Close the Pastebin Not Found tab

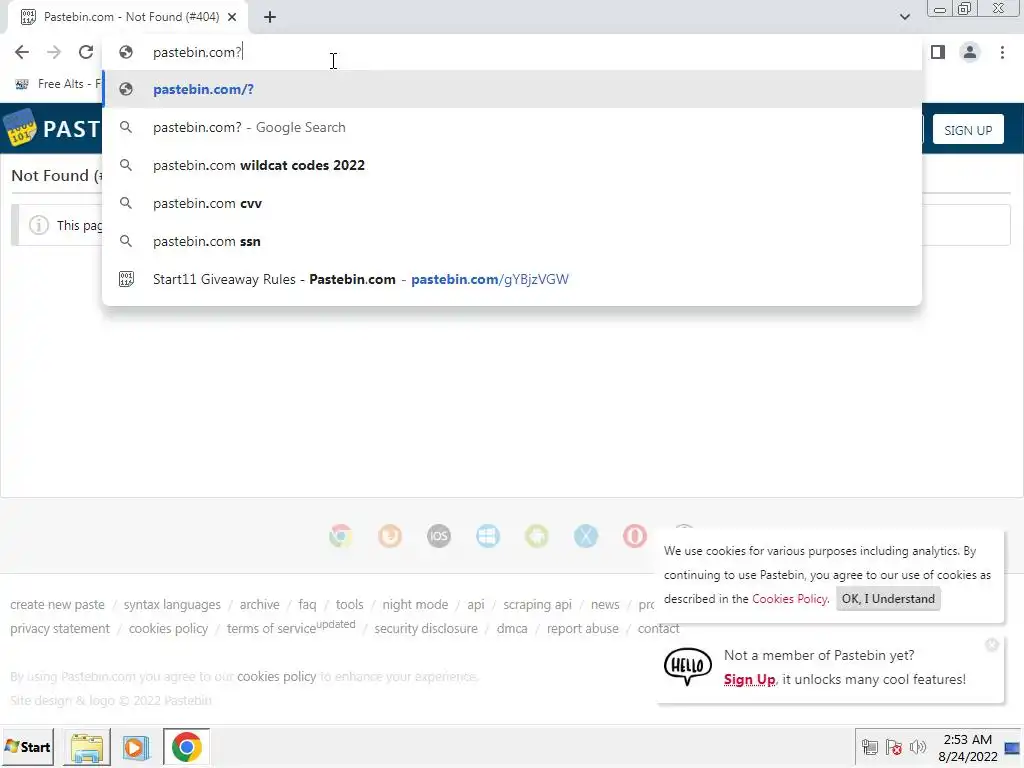tap(232, 17)
